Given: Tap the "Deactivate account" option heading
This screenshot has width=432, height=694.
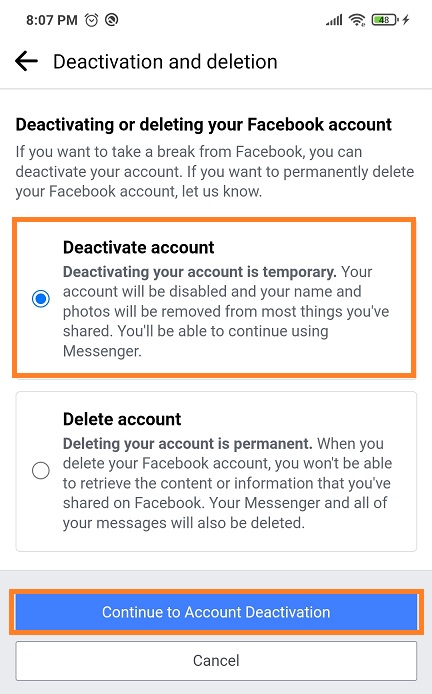Looking at the screenshot, I should pos(139,247).
